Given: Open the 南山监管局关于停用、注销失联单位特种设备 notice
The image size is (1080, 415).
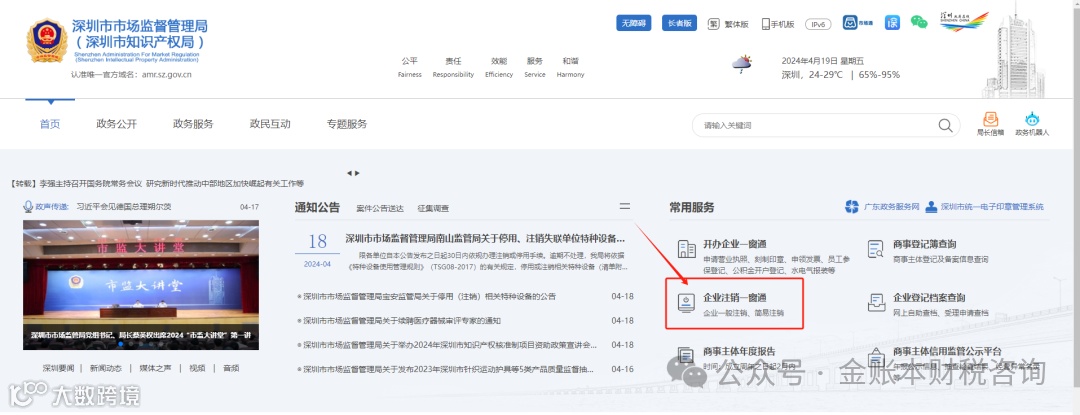Looking at the screenshot, I should coord(485,239).
